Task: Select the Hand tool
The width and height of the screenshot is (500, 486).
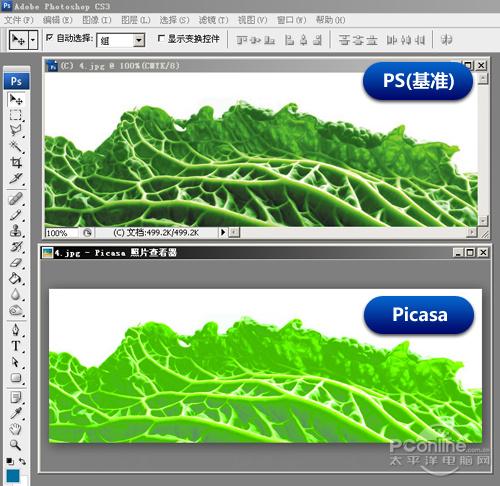Action: point(15,429)
